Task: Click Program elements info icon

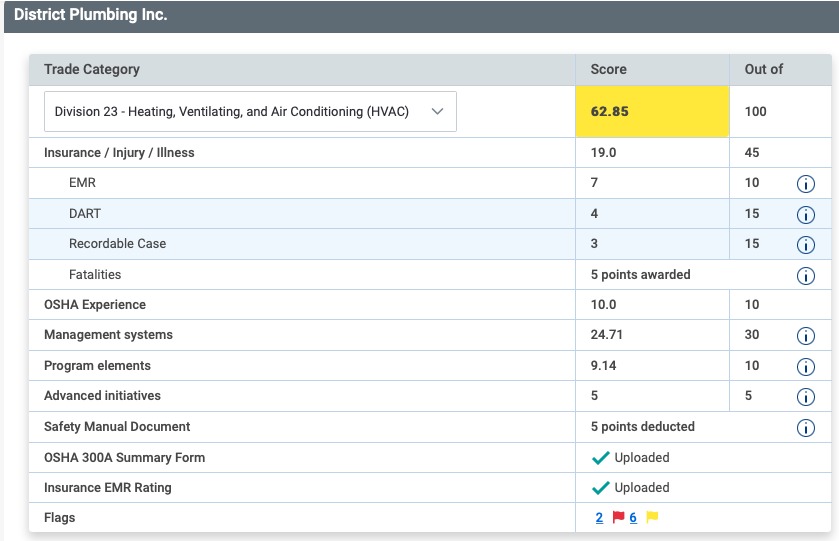Action: 805,367
